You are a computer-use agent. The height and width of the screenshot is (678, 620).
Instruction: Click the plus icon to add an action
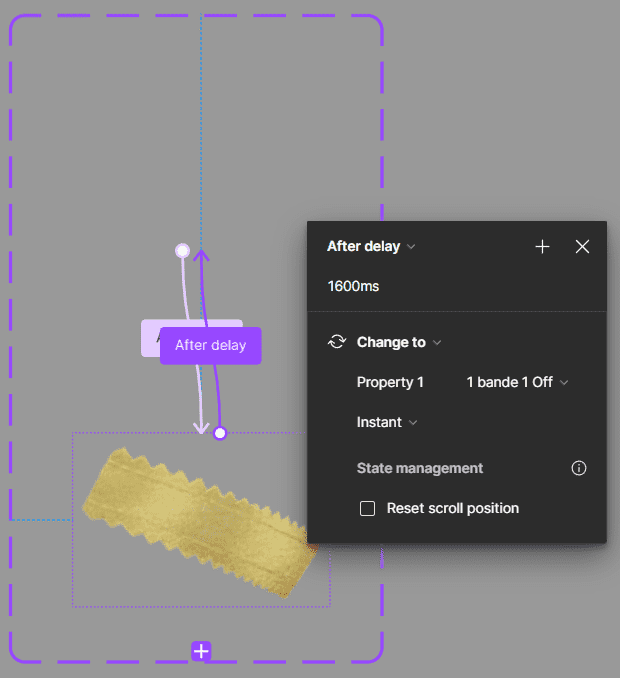tap(542, 247)
